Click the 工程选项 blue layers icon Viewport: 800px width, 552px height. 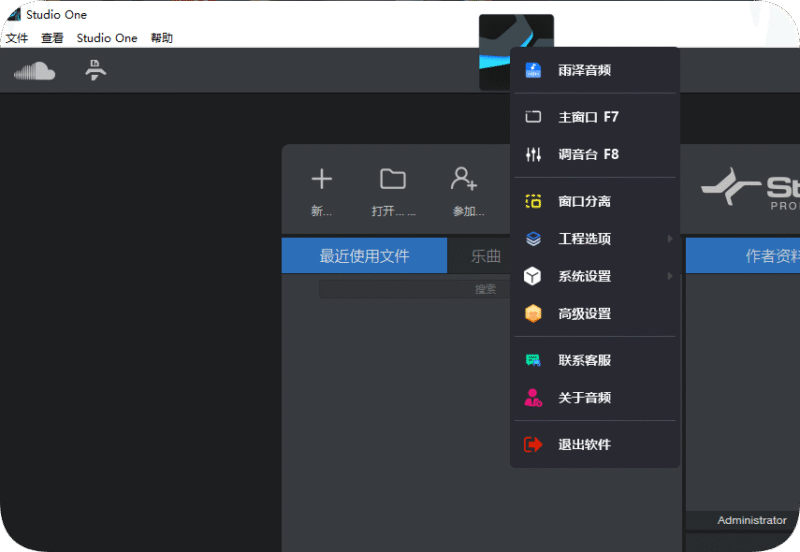[533, 238]
